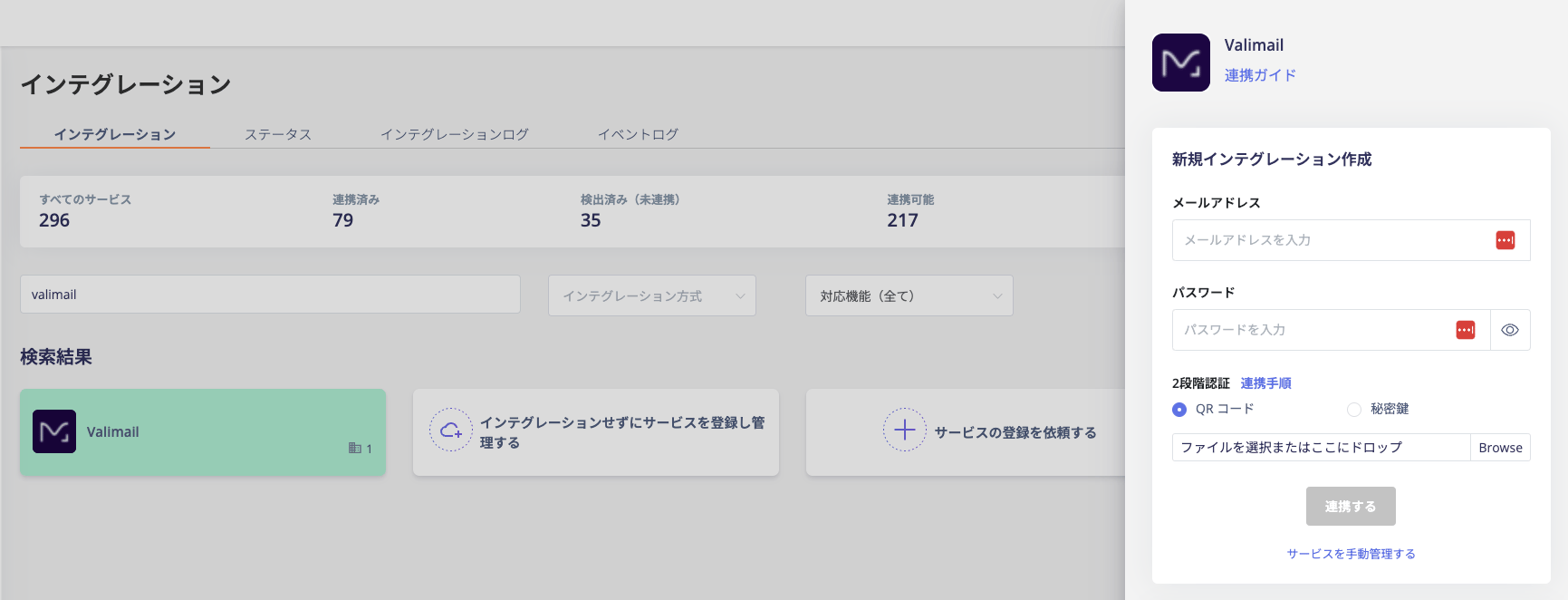Click the 連携済み 79 stat
Viewport: 1568px width, 600px height.
[355, 211]
